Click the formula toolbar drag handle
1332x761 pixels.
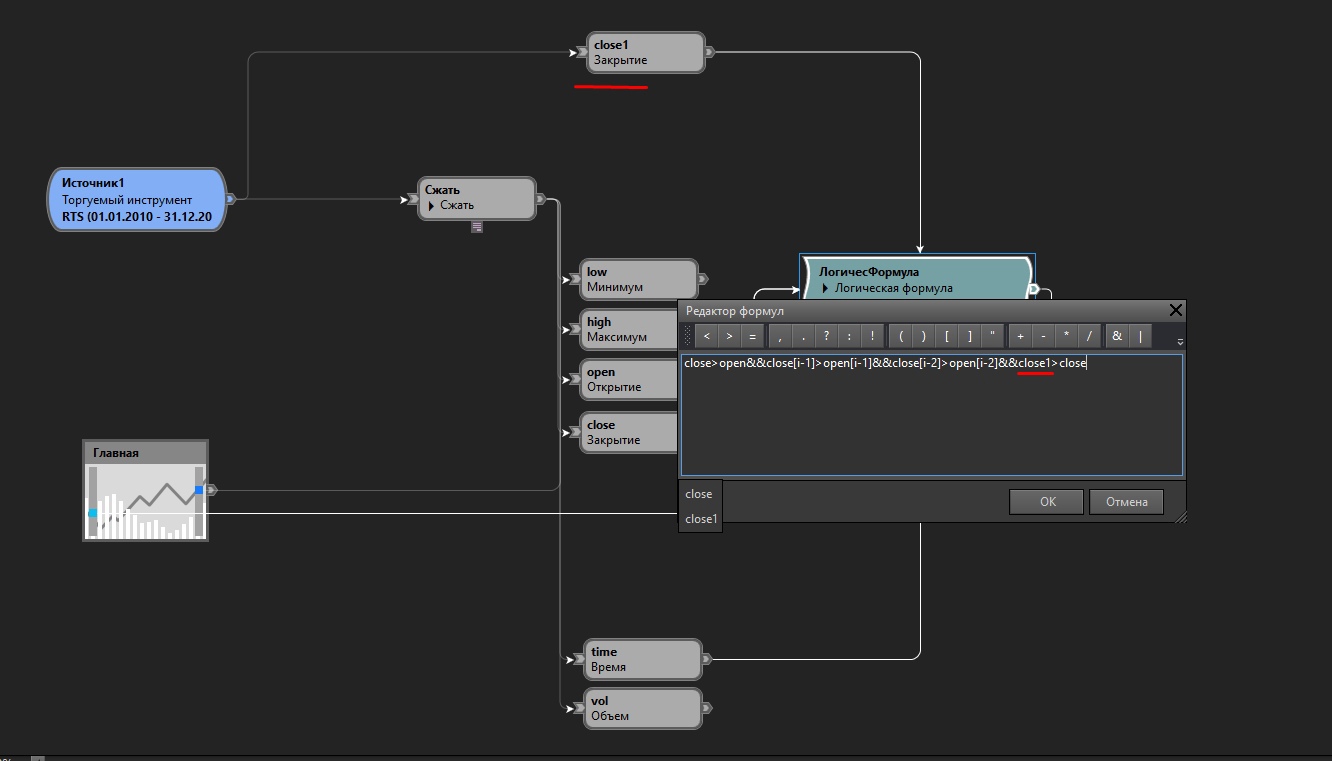688,336
